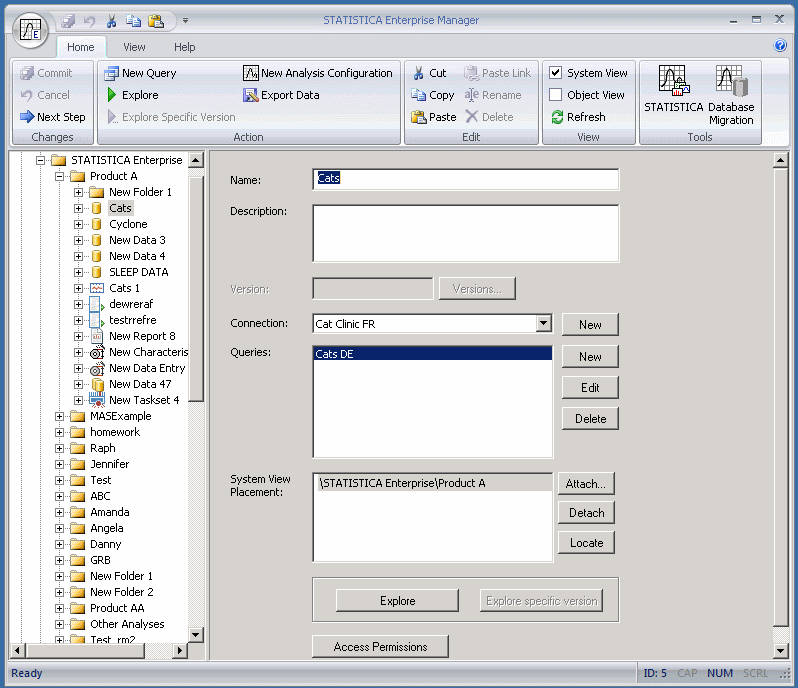Switch to the View ribbon tab
Screen dimensions: 798x688
click(134, 47)
